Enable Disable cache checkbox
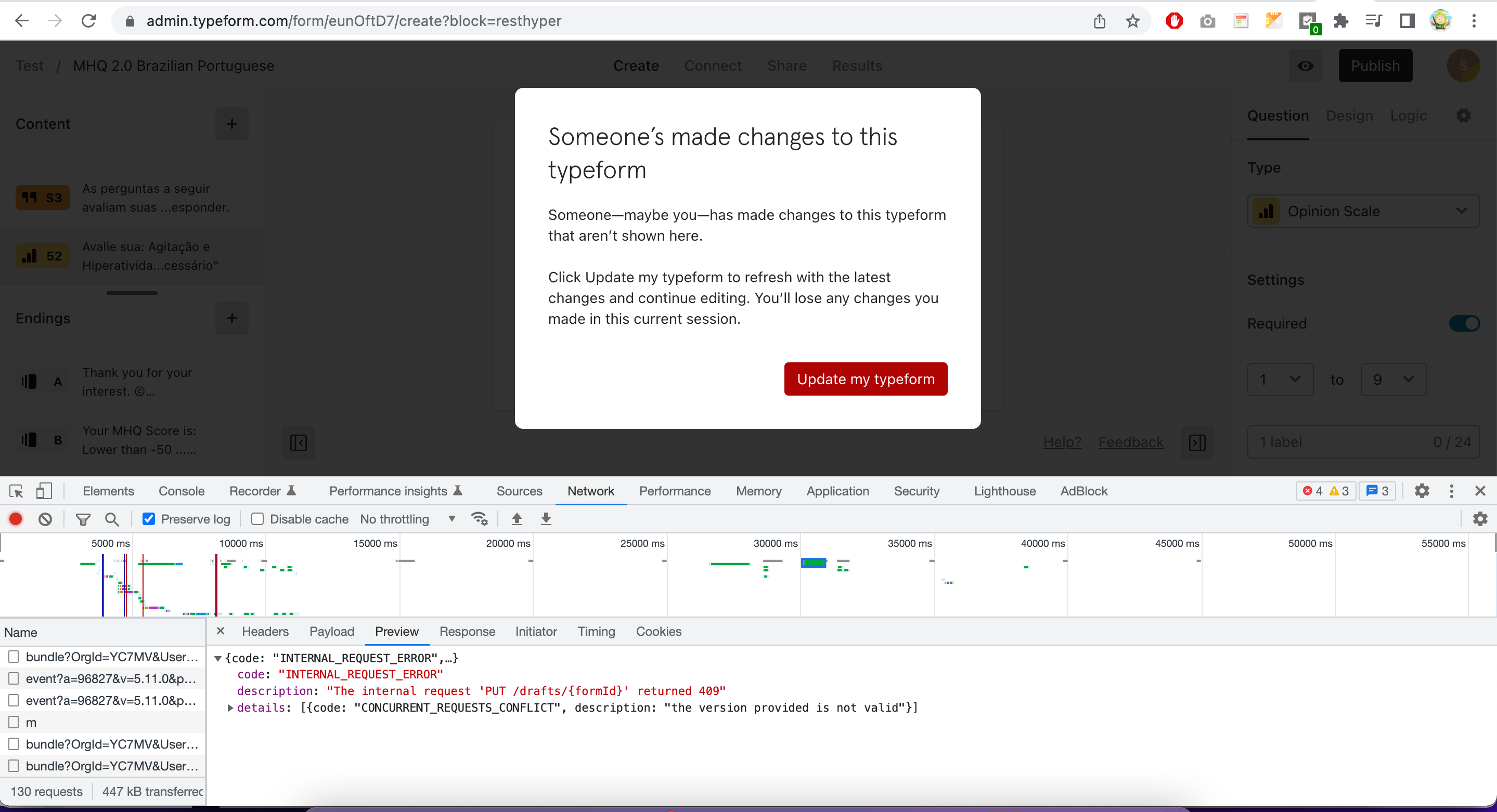The image size is (1497, 812). (257, 519)
